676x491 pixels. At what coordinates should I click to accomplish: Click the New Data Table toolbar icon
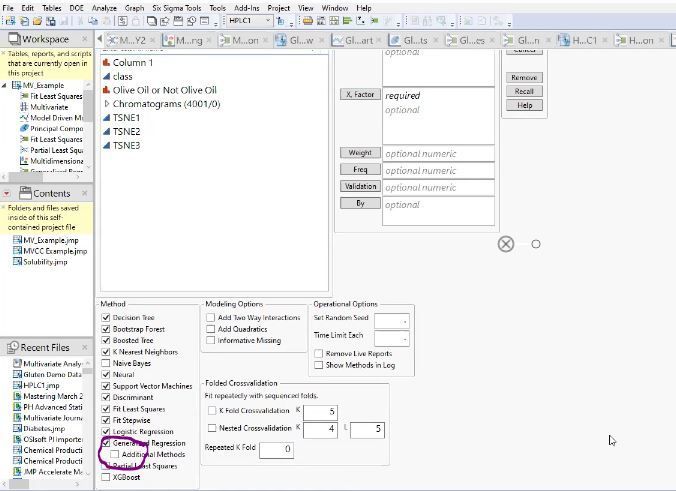(x=10, y=21)
